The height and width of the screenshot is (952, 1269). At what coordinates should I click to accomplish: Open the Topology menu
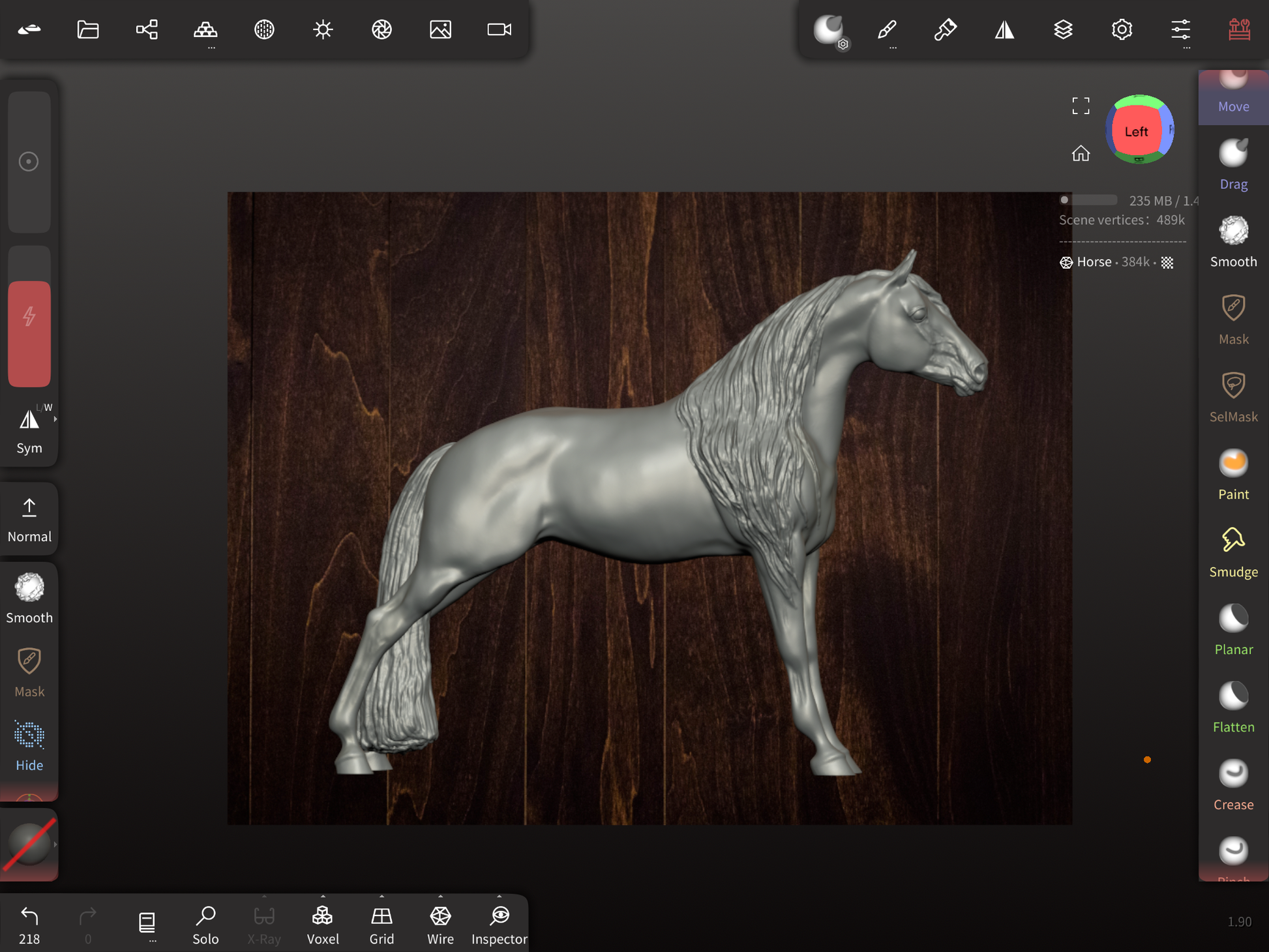(x=205, y=29)
